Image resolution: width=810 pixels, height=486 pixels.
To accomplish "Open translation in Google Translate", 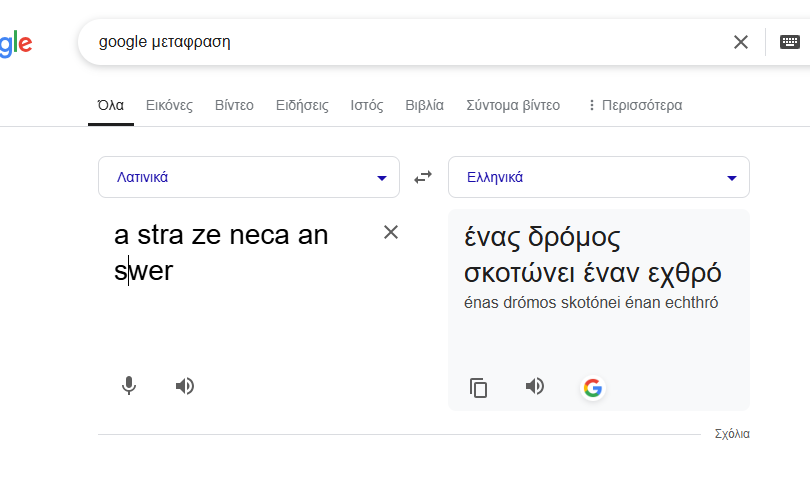I will click(593, 388).
